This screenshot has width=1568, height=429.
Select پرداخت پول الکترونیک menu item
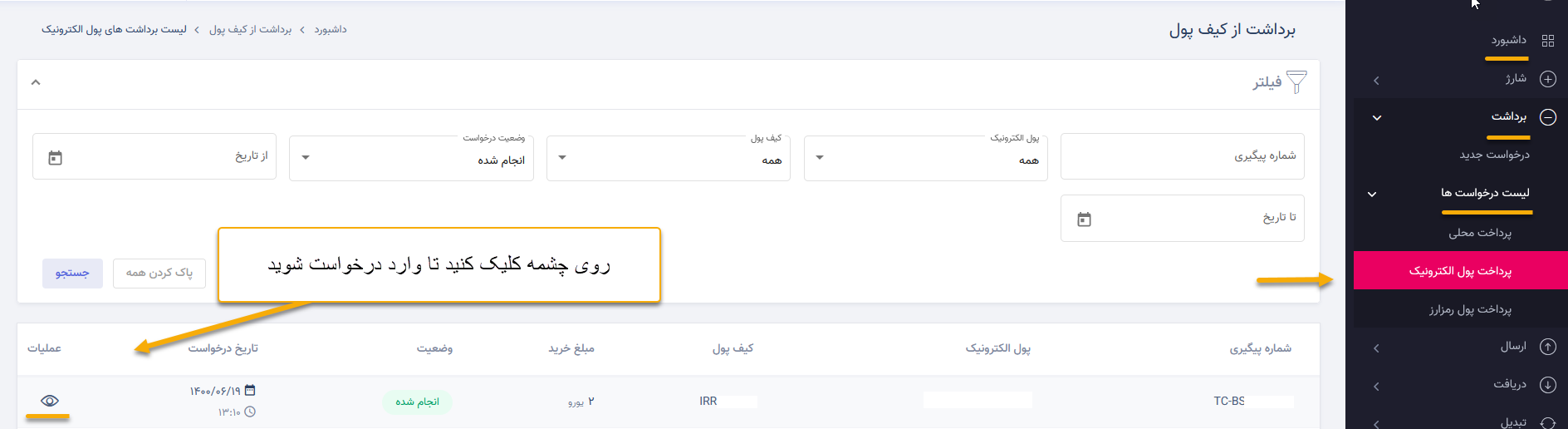1461,271
